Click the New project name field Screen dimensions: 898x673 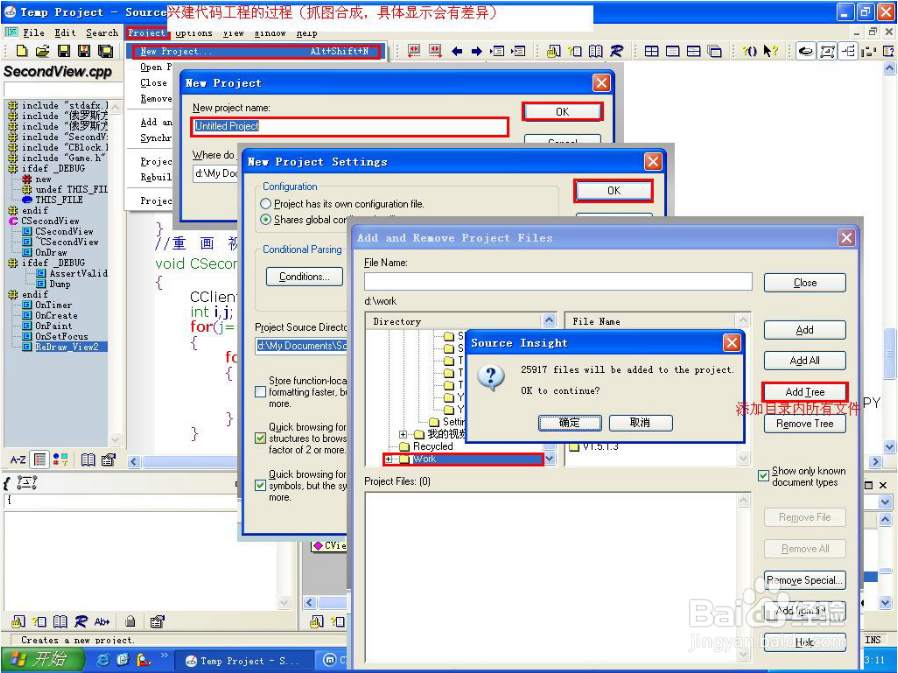350,127
